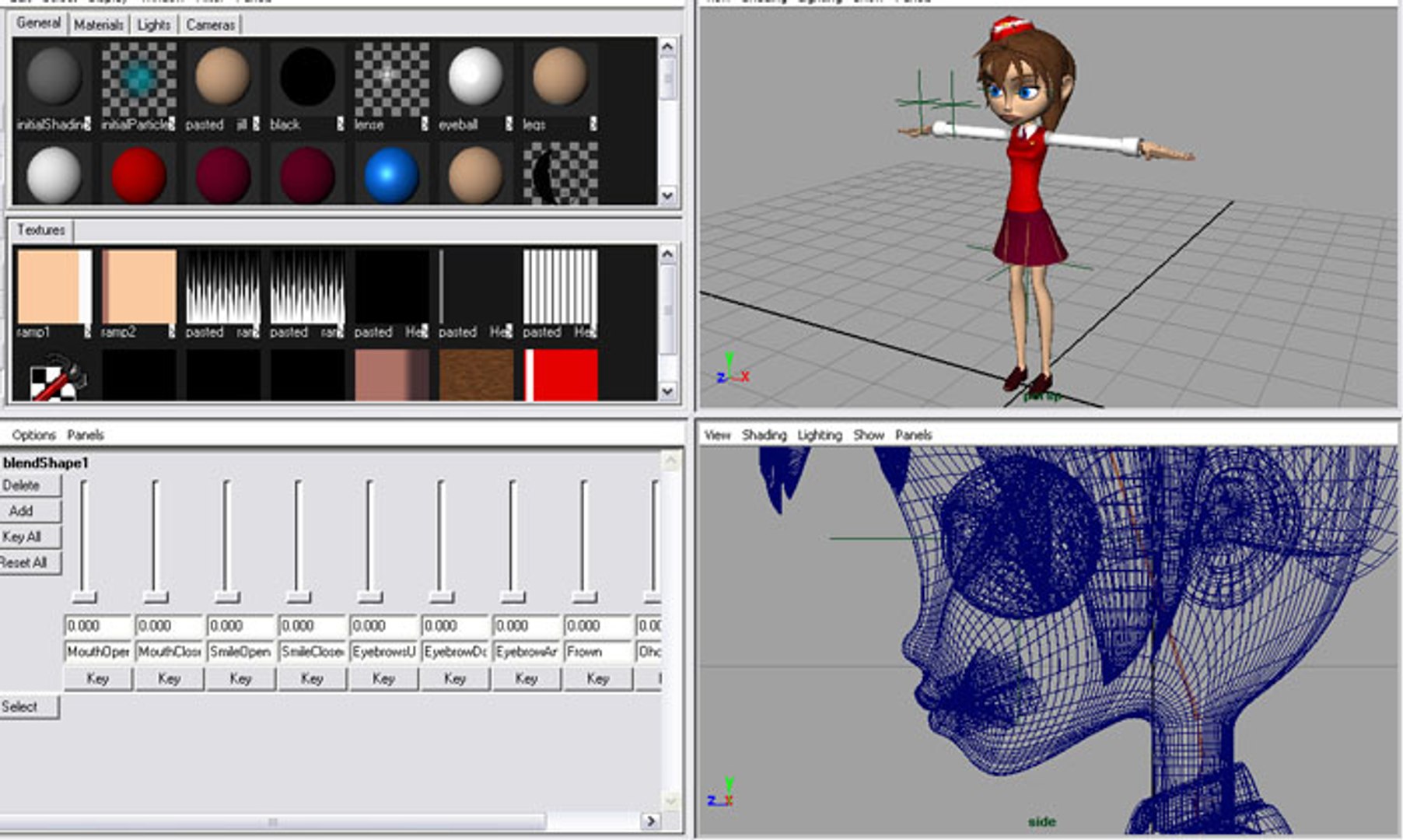Screen dimensions: 1403x840
Task: Select the black curved checkered material swatch
Action: [560, 175]
